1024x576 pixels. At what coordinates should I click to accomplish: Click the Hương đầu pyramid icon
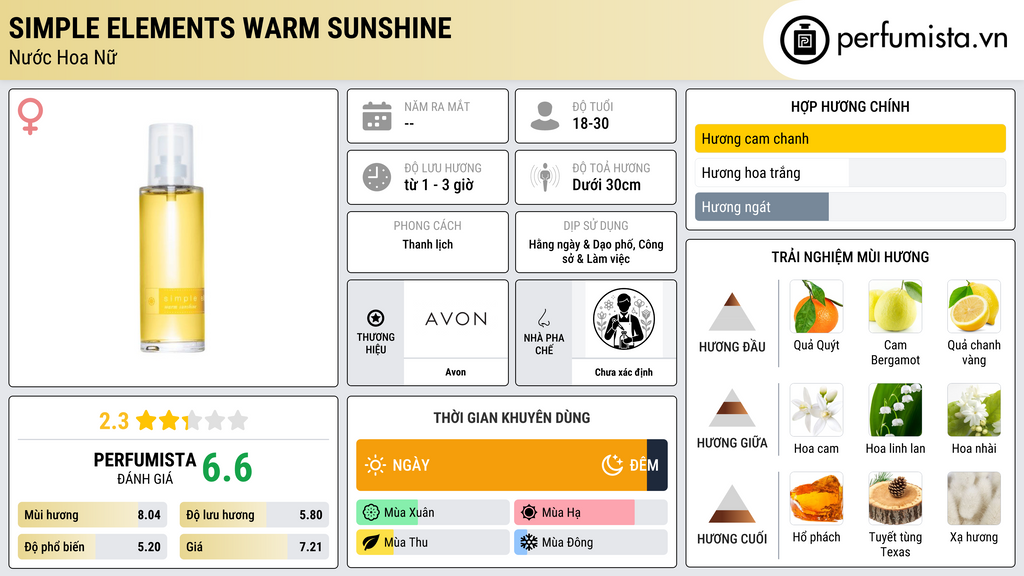[732, 312]
